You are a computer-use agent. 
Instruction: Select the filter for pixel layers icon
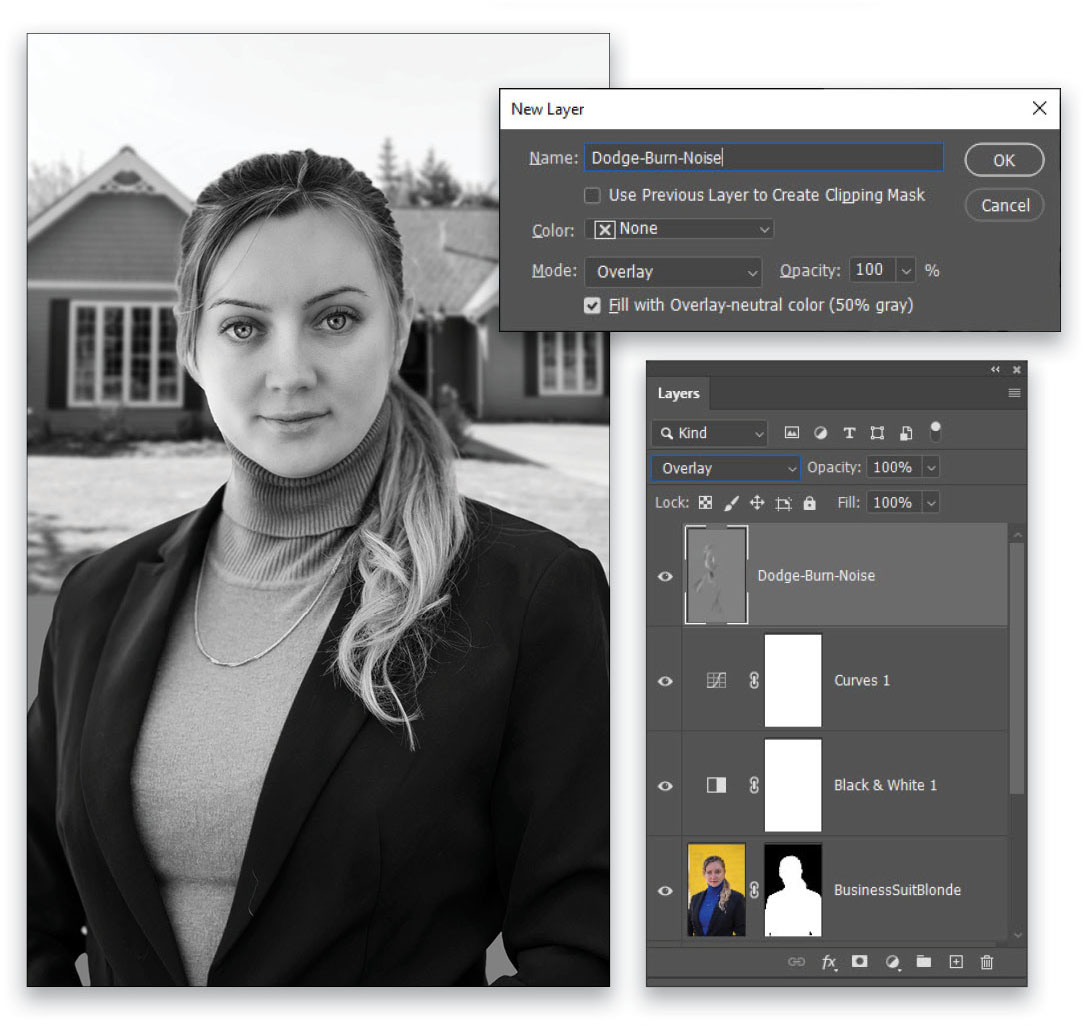791,432
